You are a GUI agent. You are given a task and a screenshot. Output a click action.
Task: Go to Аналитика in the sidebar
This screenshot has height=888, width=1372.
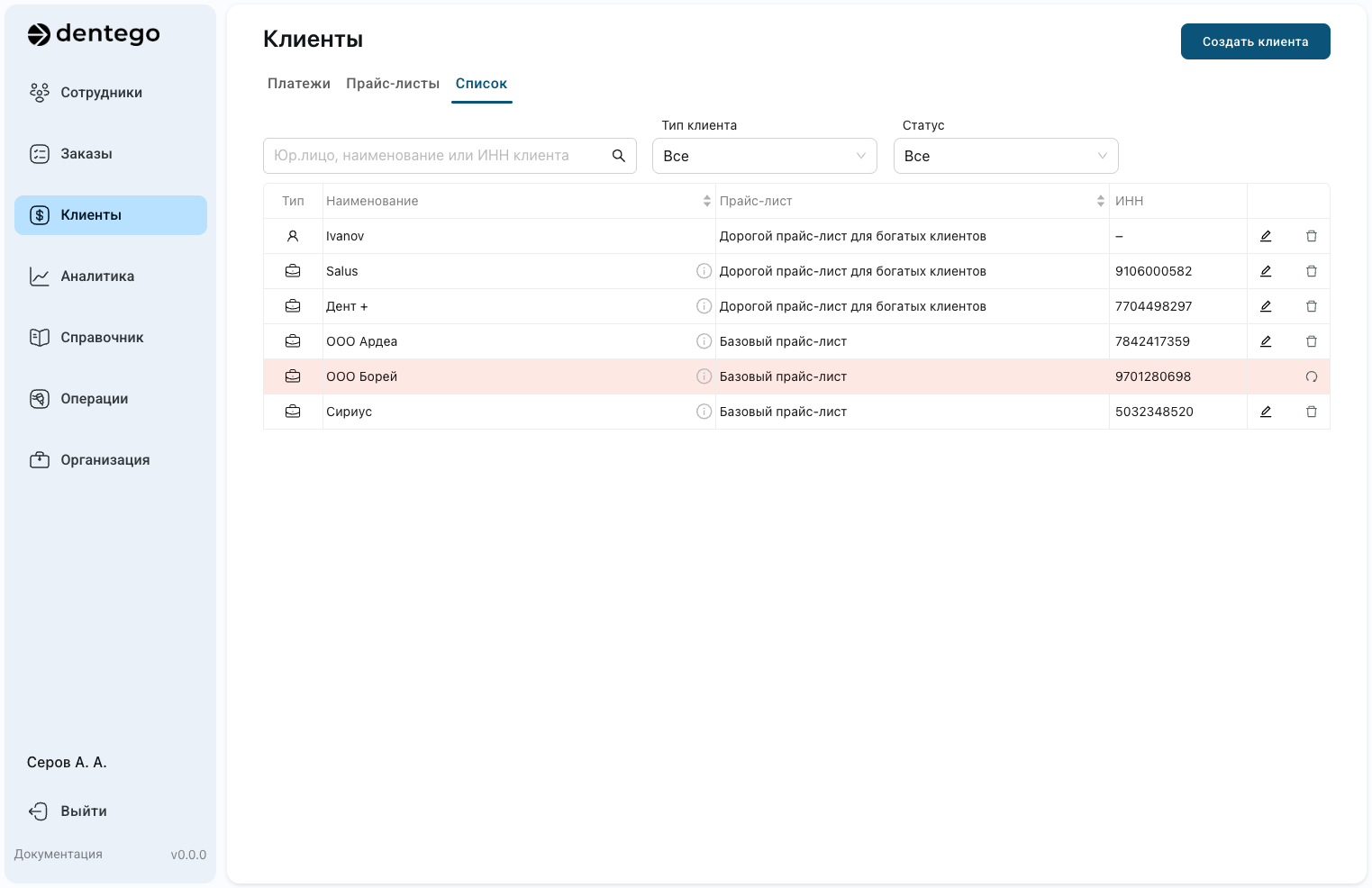[97, 276]
